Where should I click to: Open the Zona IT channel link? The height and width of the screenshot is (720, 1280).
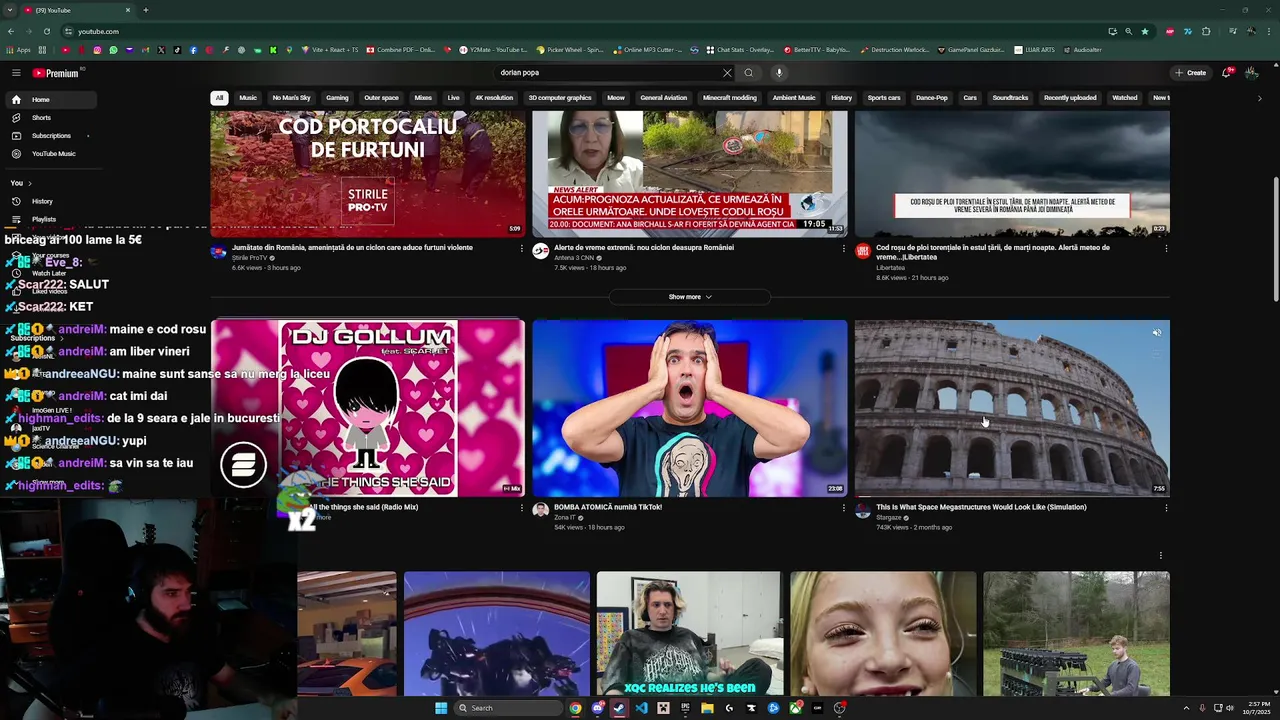point(565,517)
